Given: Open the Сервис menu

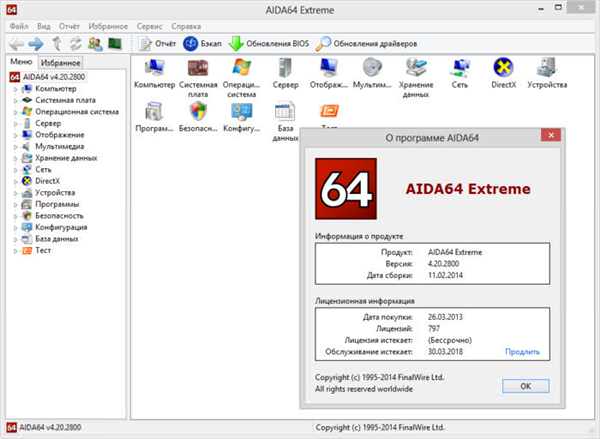Looking at the screenshot, I should 149,26.
